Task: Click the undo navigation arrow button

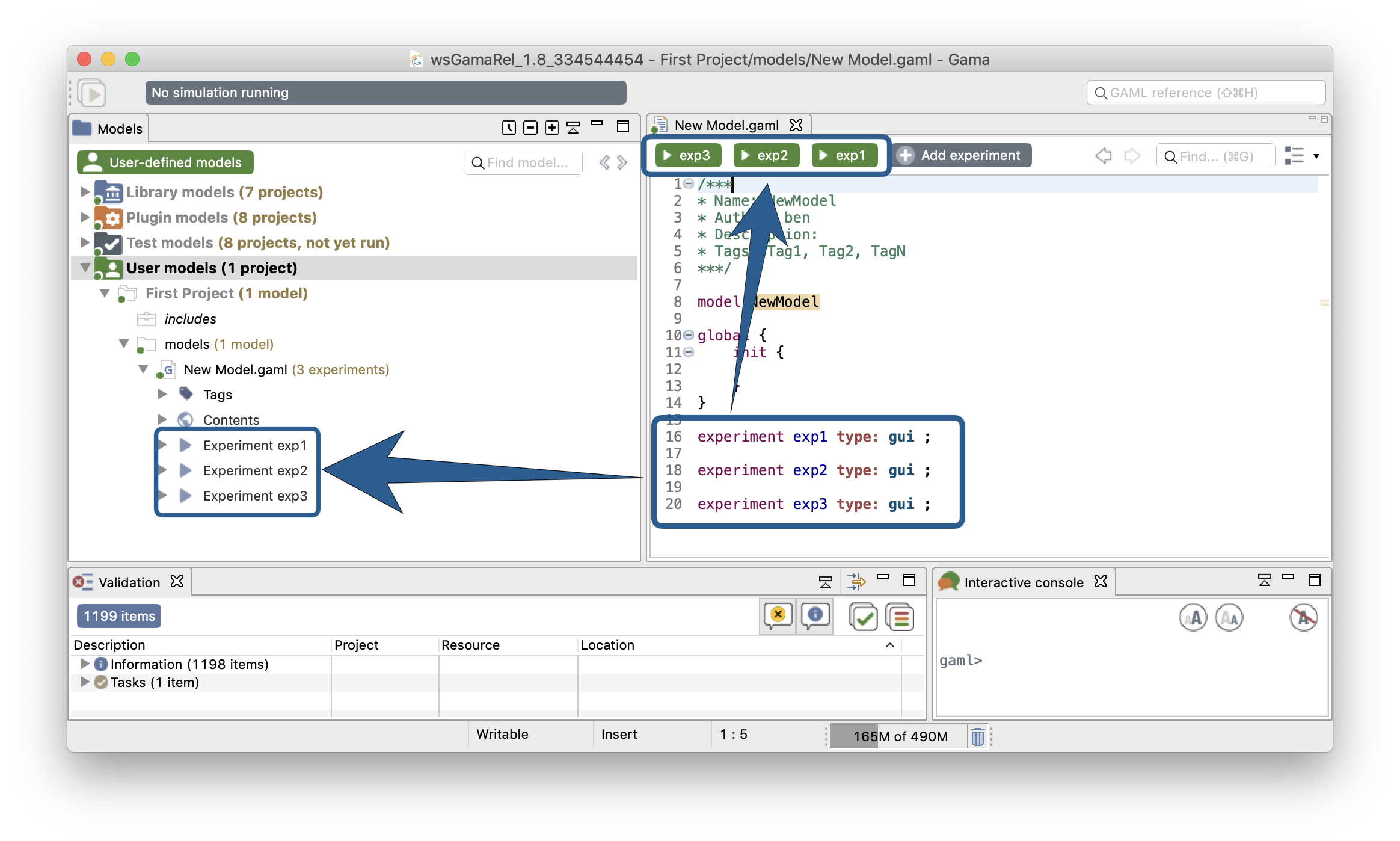Action: (x=1103, y=155)
